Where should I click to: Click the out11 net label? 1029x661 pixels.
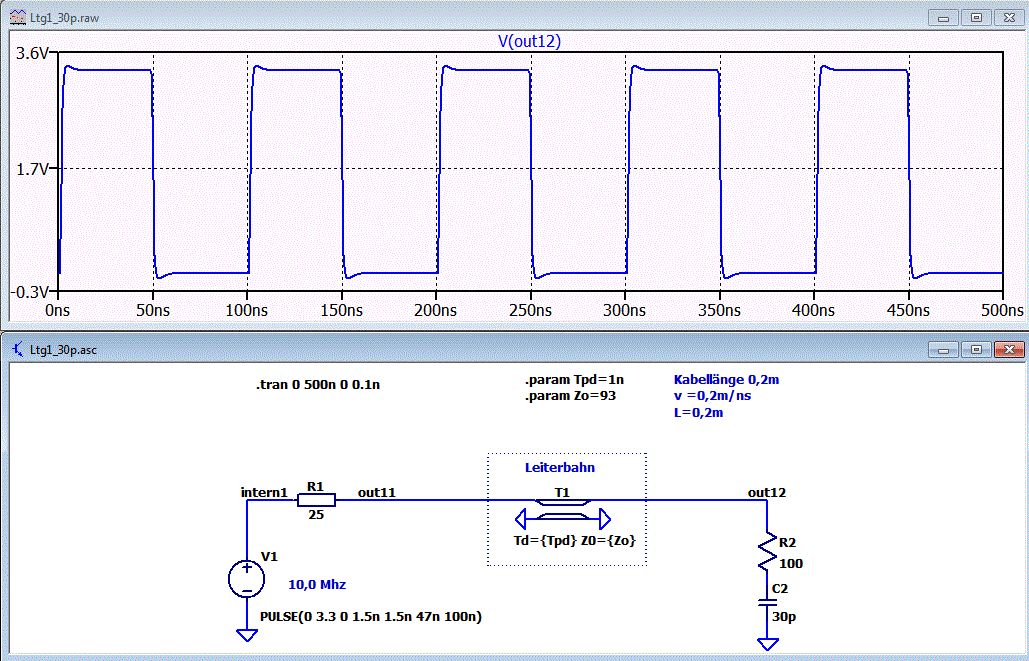[x=377, y=492]
